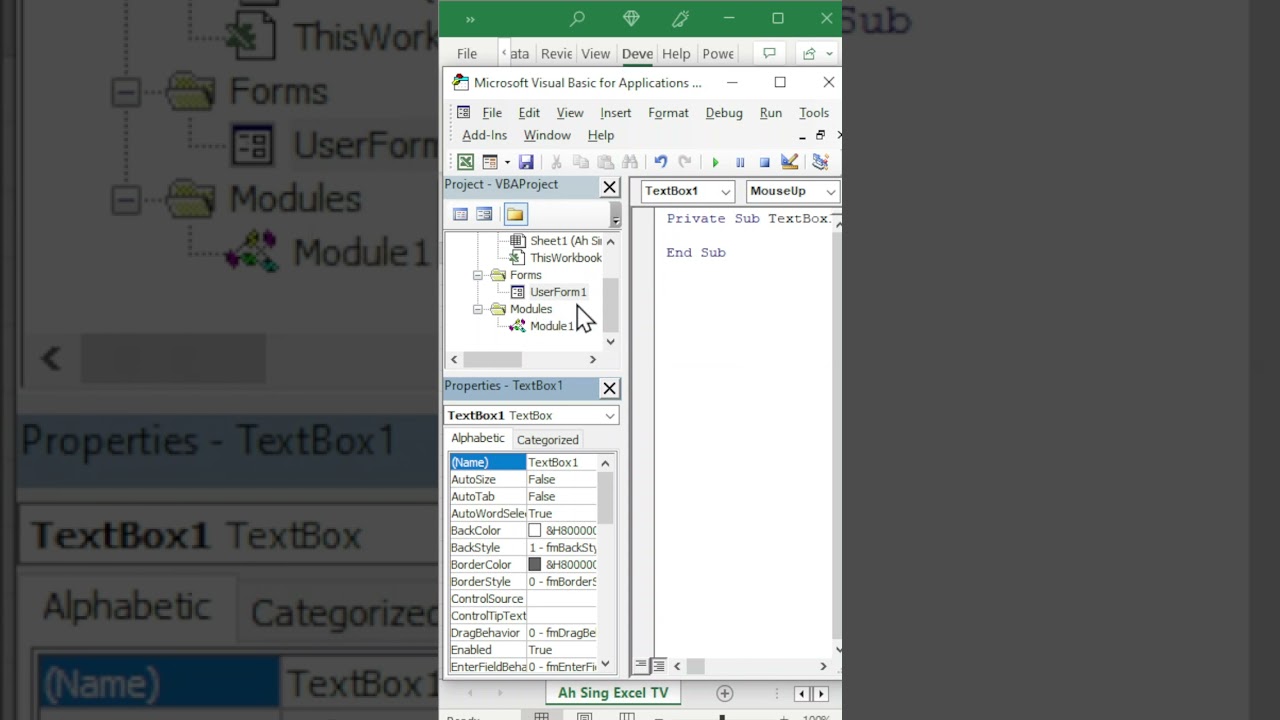1280x720 pixels.
Task: Click the Find binoculars icon
Action: (630, 162)
